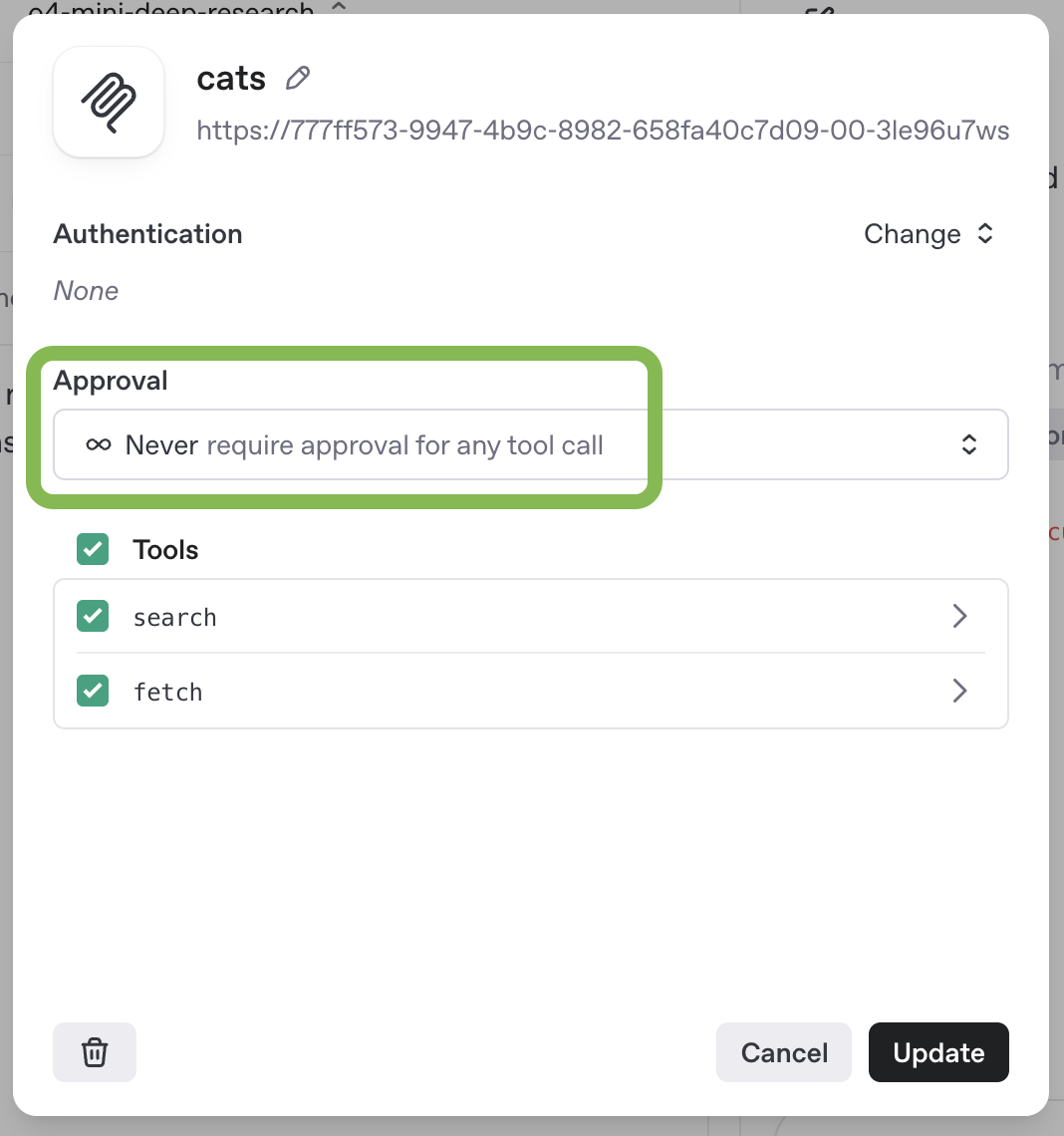Click the infinity icon in Approval field
The height and width of the screenshot is (1136, 1064).
pos(98,444)
